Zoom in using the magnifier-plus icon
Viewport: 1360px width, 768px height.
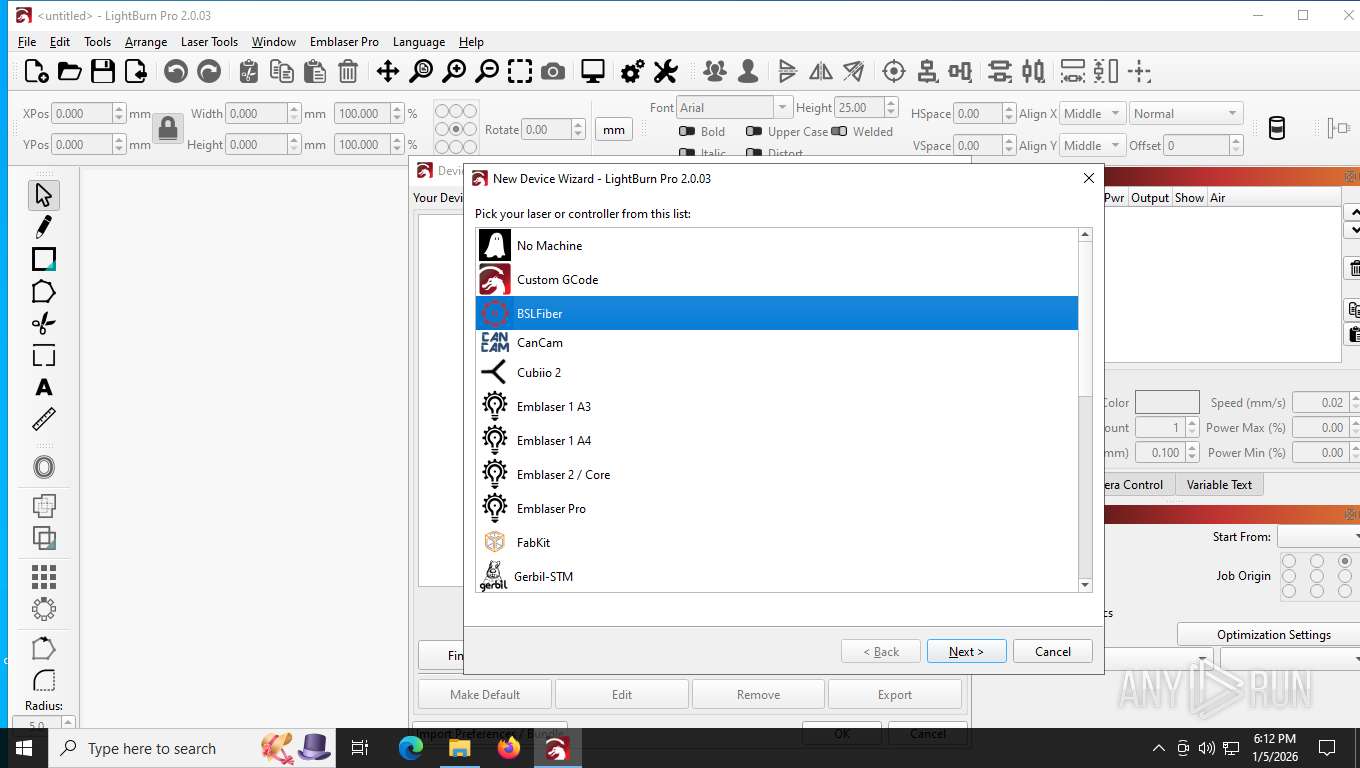(454, 71)
